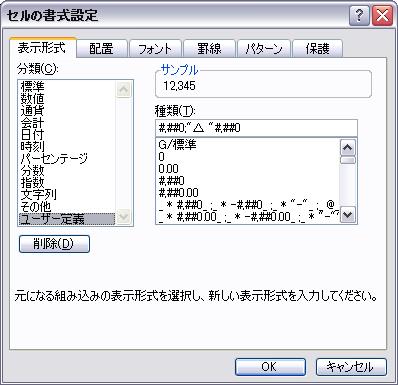Select the 0 format code
The height and width of the screenshot is (385, 398).
coord(247,157)
